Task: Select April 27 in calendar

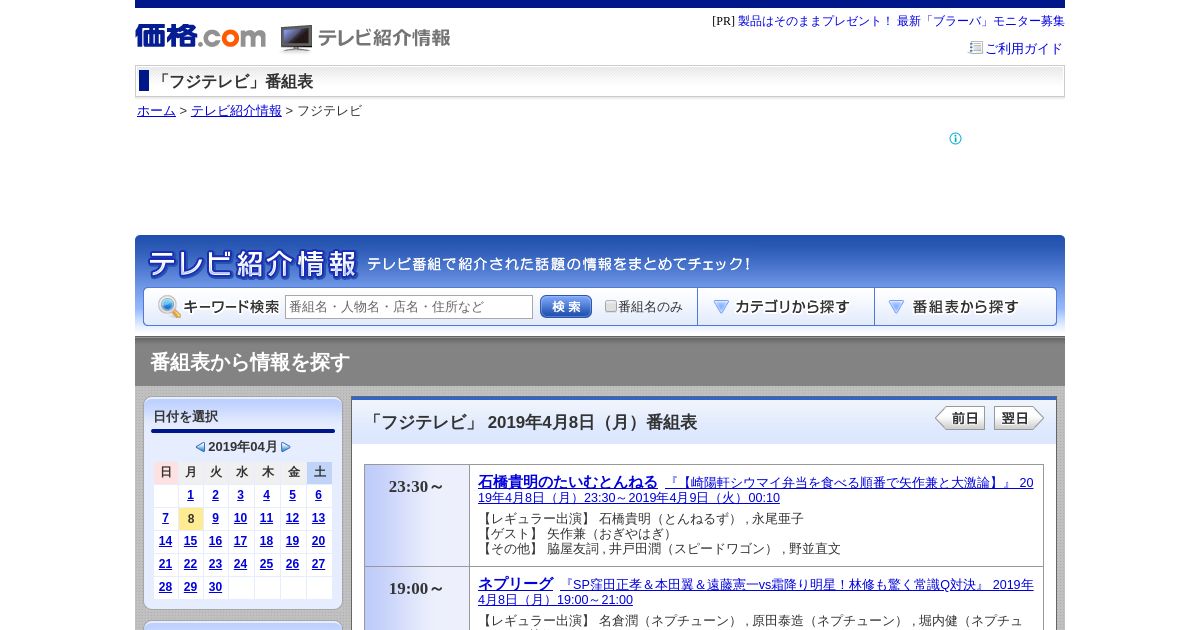Action: pyautogui.click(x=318, y=564)
